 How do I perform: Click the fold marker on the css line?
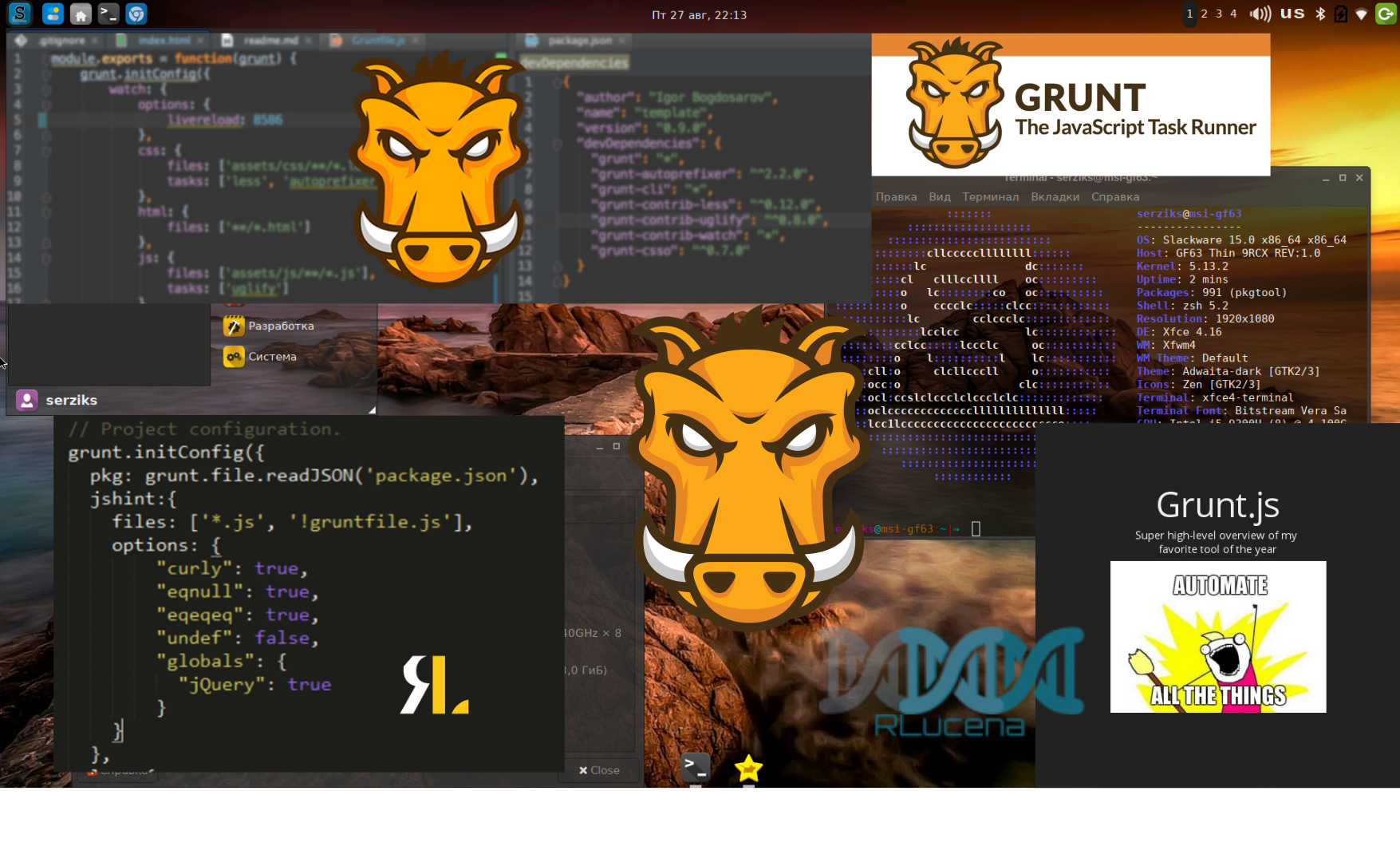pos(45,151)
